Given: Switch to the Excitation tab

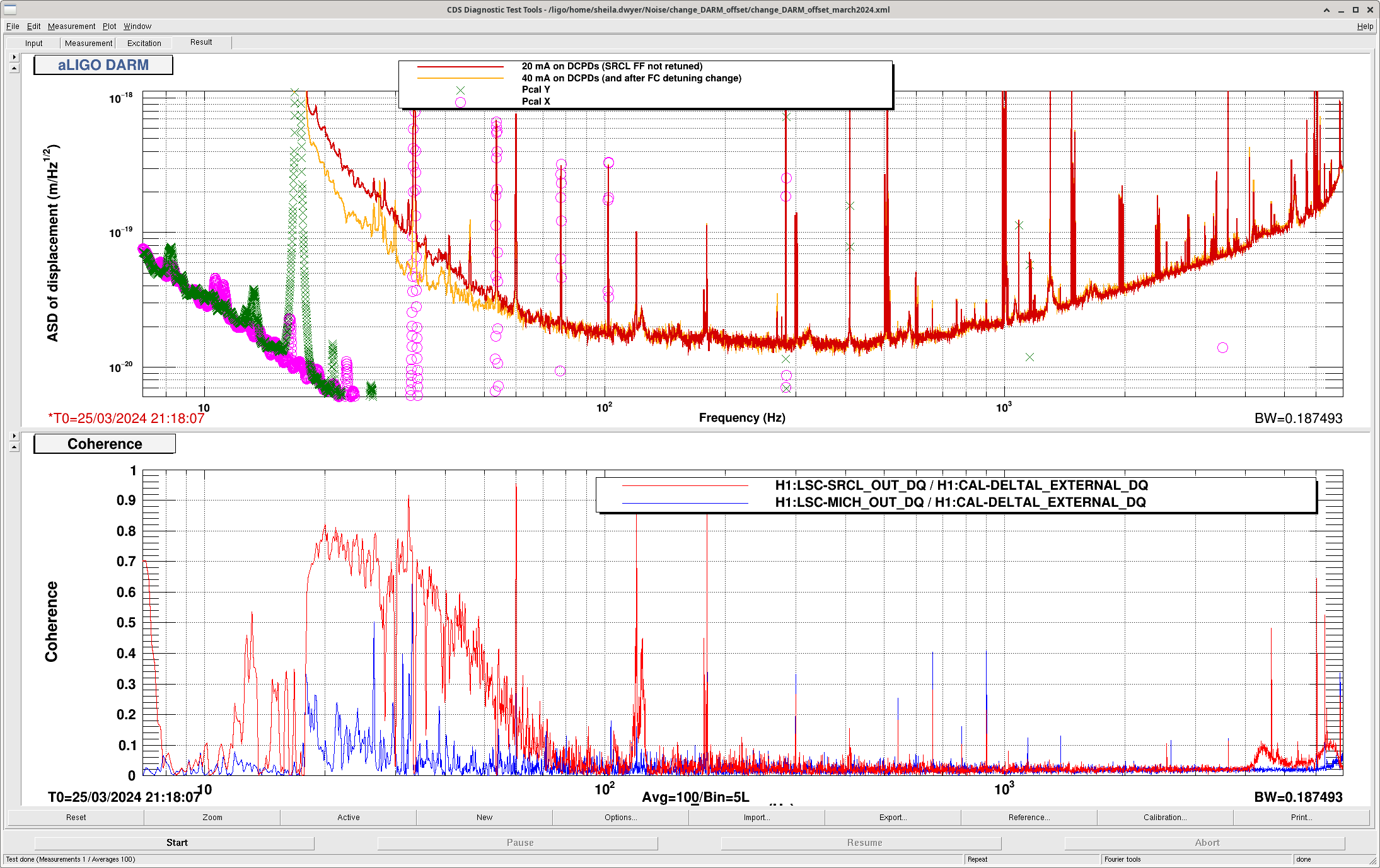Looking at the screenshot, I should [x=144, y=43].
